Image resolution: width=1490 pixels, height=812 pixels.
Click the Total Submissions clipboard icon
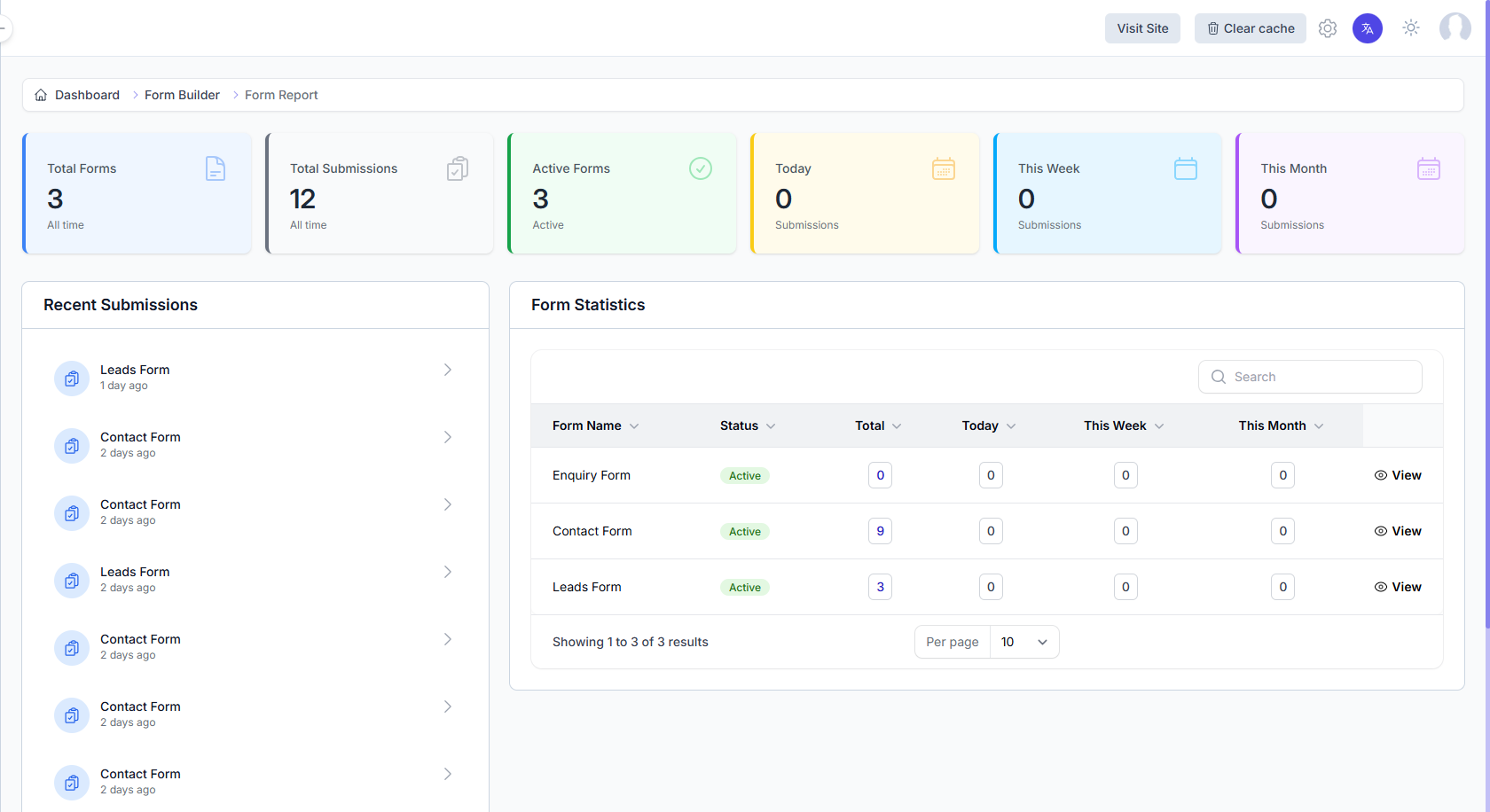(x=458, y=168)
